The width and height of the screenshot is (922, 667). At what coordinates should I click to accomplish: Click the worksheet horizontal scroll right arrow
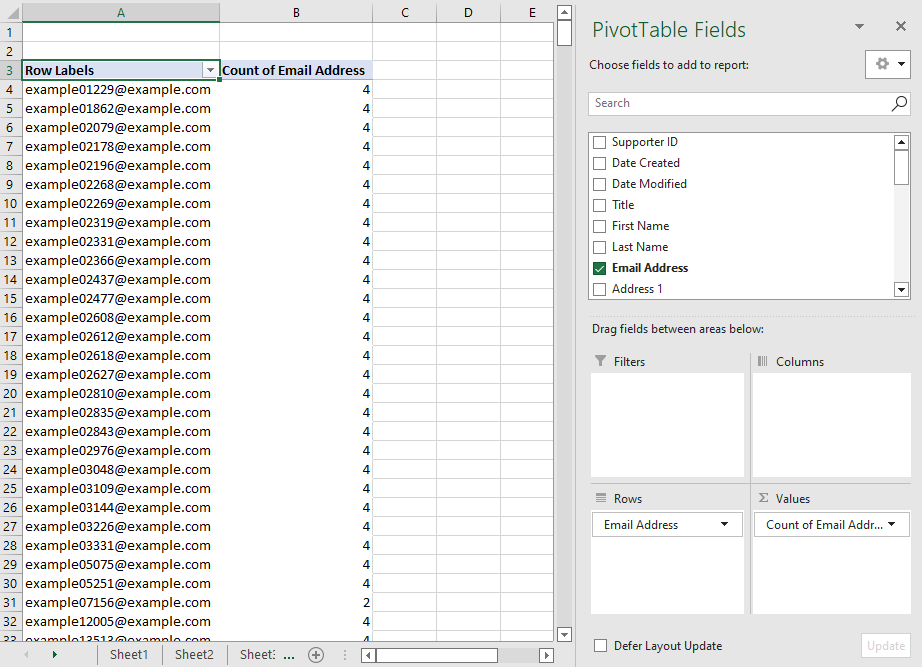tap(546, 655)
